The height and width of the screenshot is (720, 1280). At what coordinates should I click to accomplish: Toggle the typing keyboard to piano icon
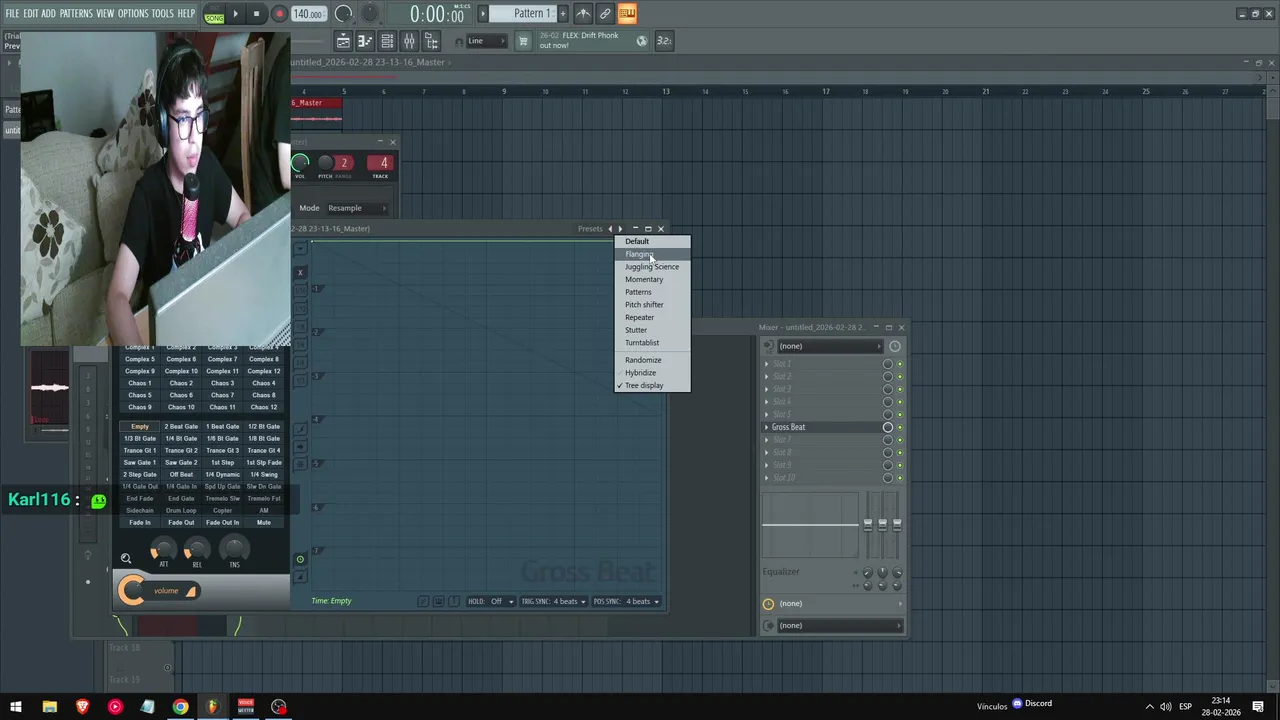627,13
